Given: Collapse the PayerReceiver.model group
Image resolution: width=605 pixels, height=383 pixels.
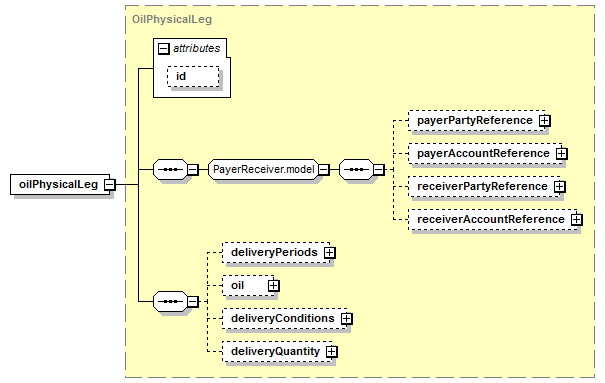Looking at the screenshot, I should coord(324,169).
